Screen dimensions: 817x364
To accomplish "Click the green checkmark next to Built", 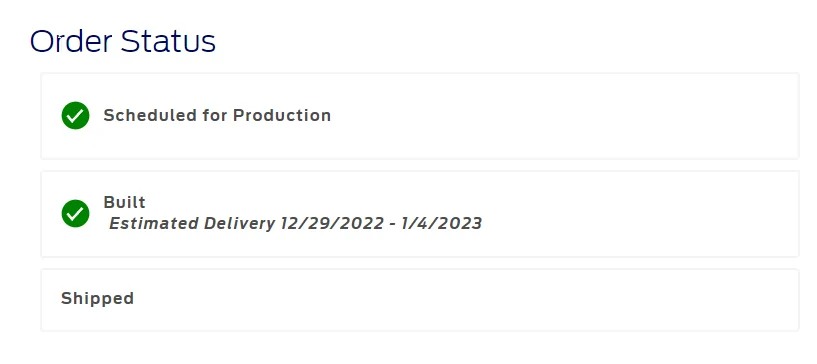I will point(76,214).
